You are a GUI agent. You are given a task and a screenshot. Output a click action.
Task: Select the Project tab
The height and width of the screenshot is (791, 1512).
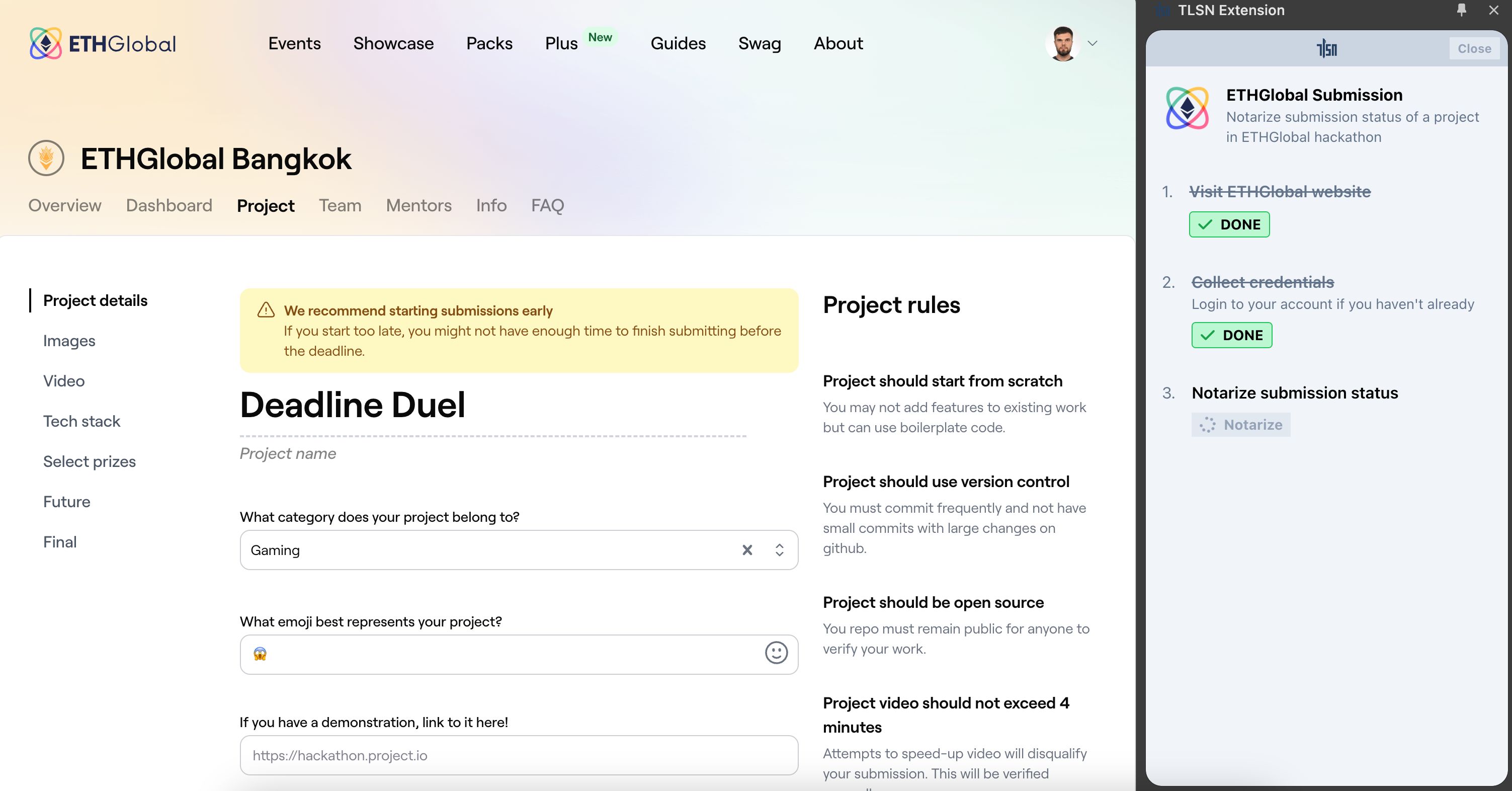pyautogui.click(x=265, y=205)
